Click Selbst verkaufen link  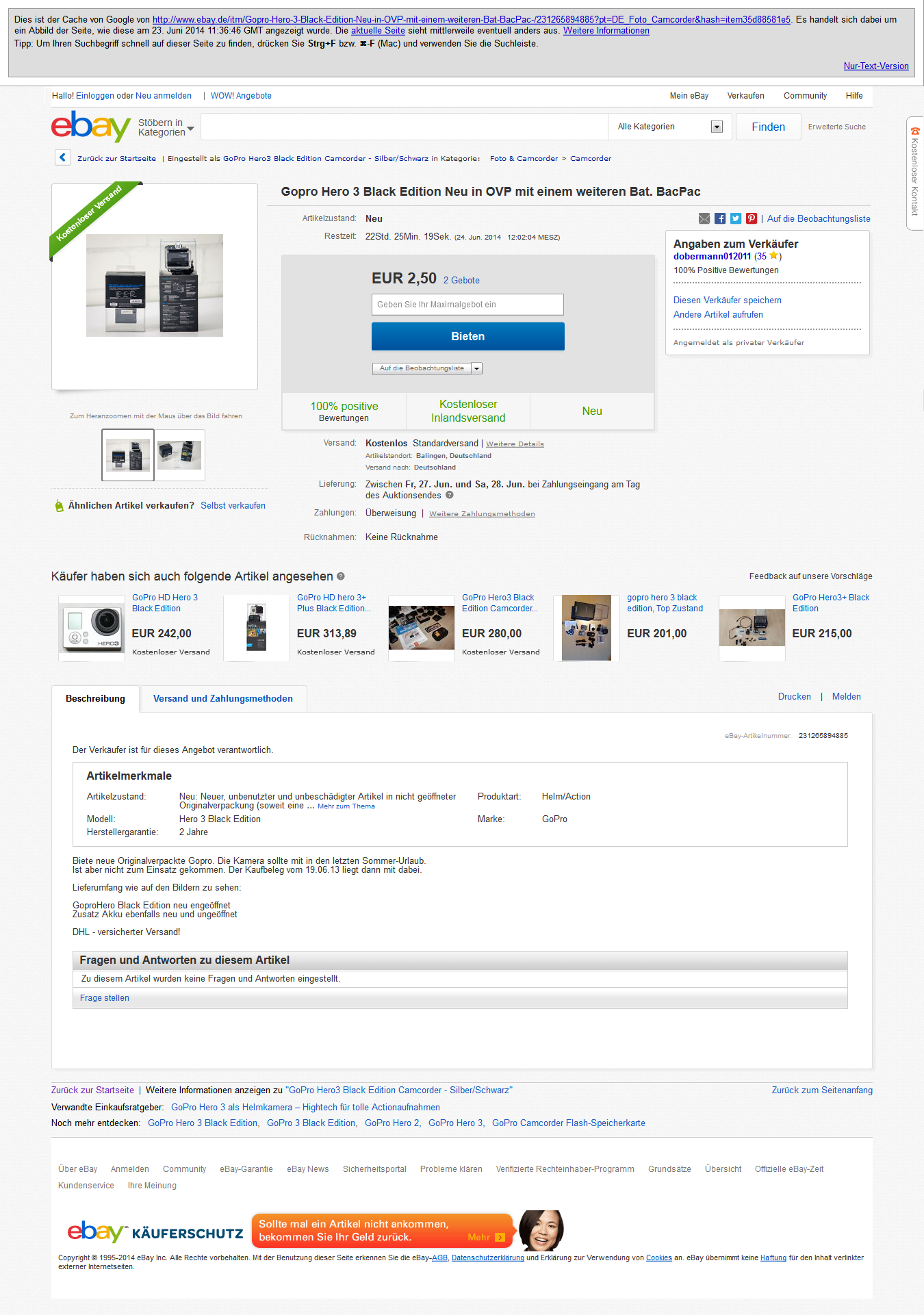click(233, 506)
